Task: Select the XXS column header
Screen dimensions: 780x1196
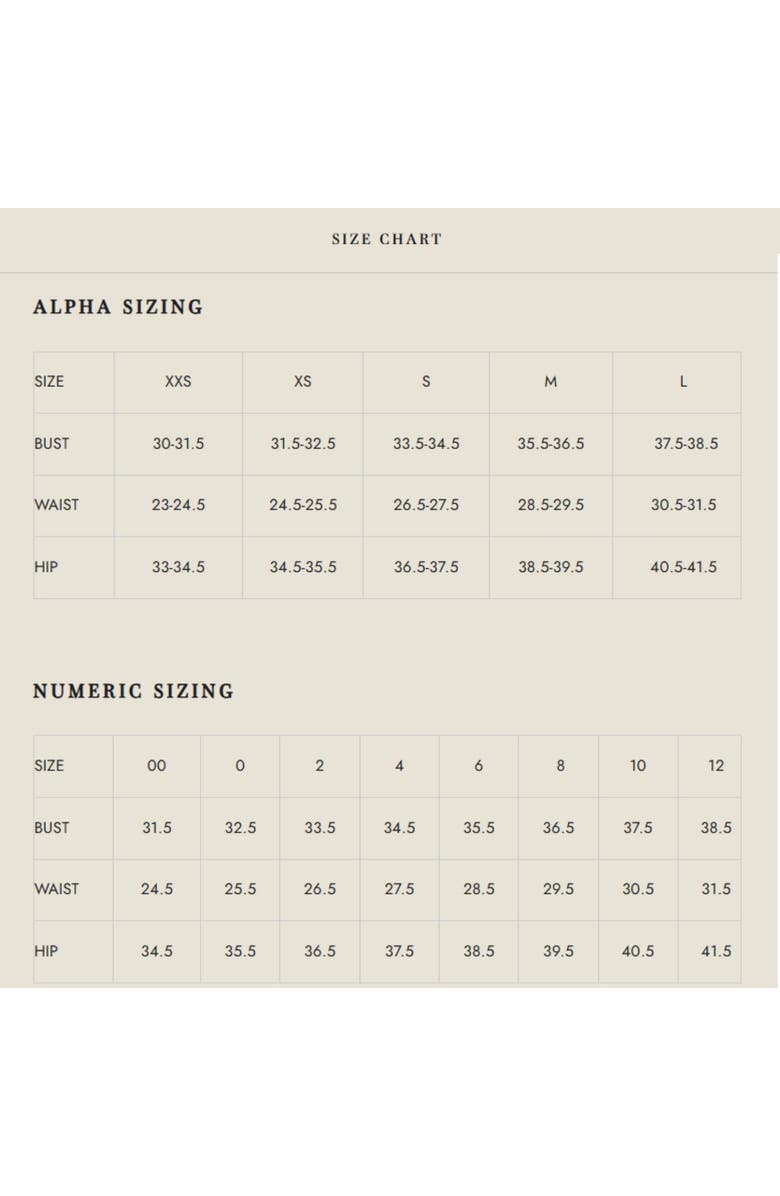Action: point(178,381)
